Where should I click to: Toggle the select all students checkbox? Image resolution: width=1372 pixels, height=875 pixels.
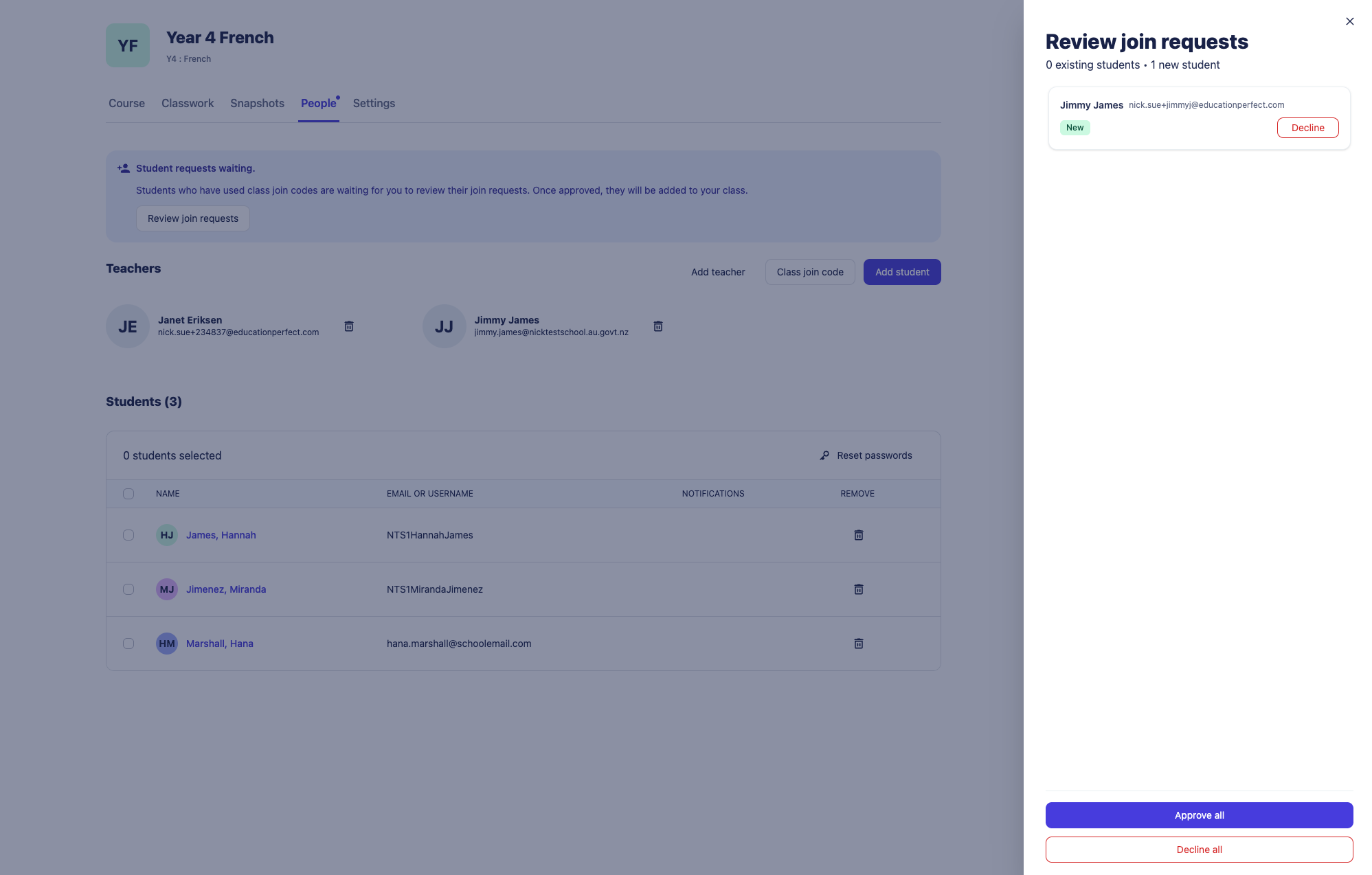pyautogui.click(x=128, y=494)
